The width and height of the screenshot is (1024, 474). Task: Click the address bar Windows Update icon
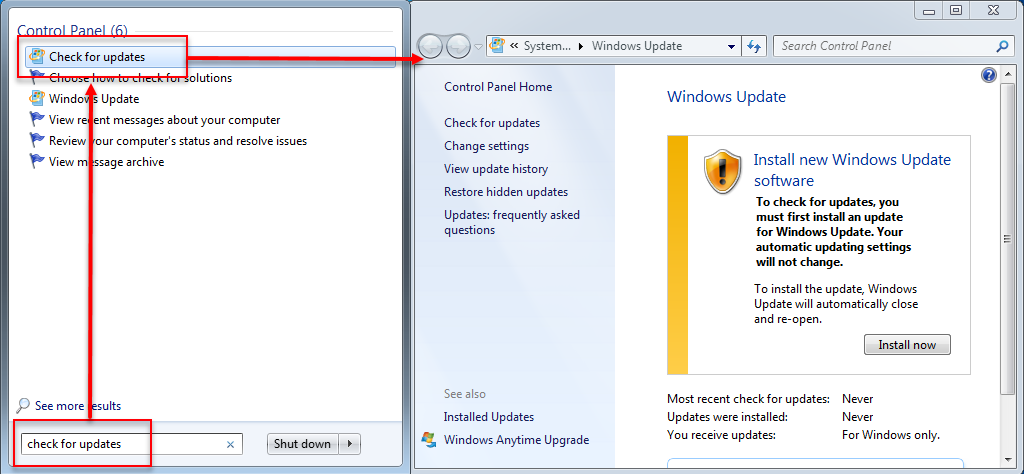tap(498, 46)
